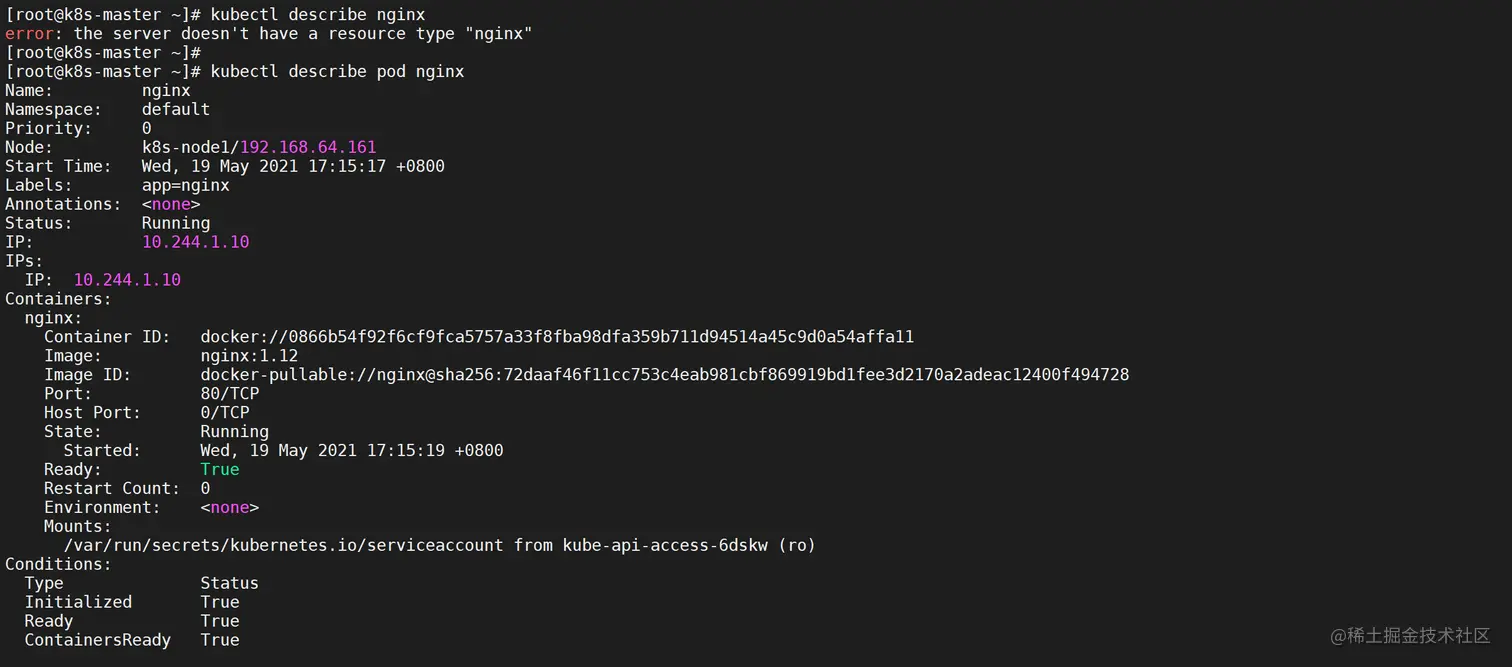Viewport: 1512px width, 667px height.
Task: Click the 0/TCP Host Port value
Action: [224, 412]
